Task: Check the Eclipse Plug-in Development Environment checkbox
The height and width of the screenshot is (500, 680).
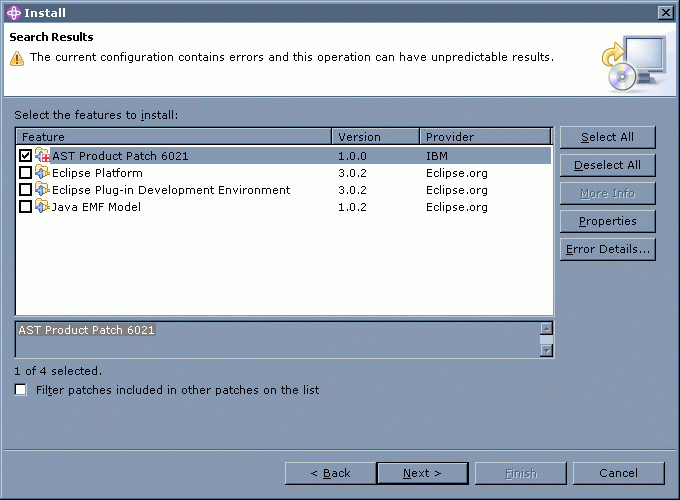Action: [x=25, y=190]
